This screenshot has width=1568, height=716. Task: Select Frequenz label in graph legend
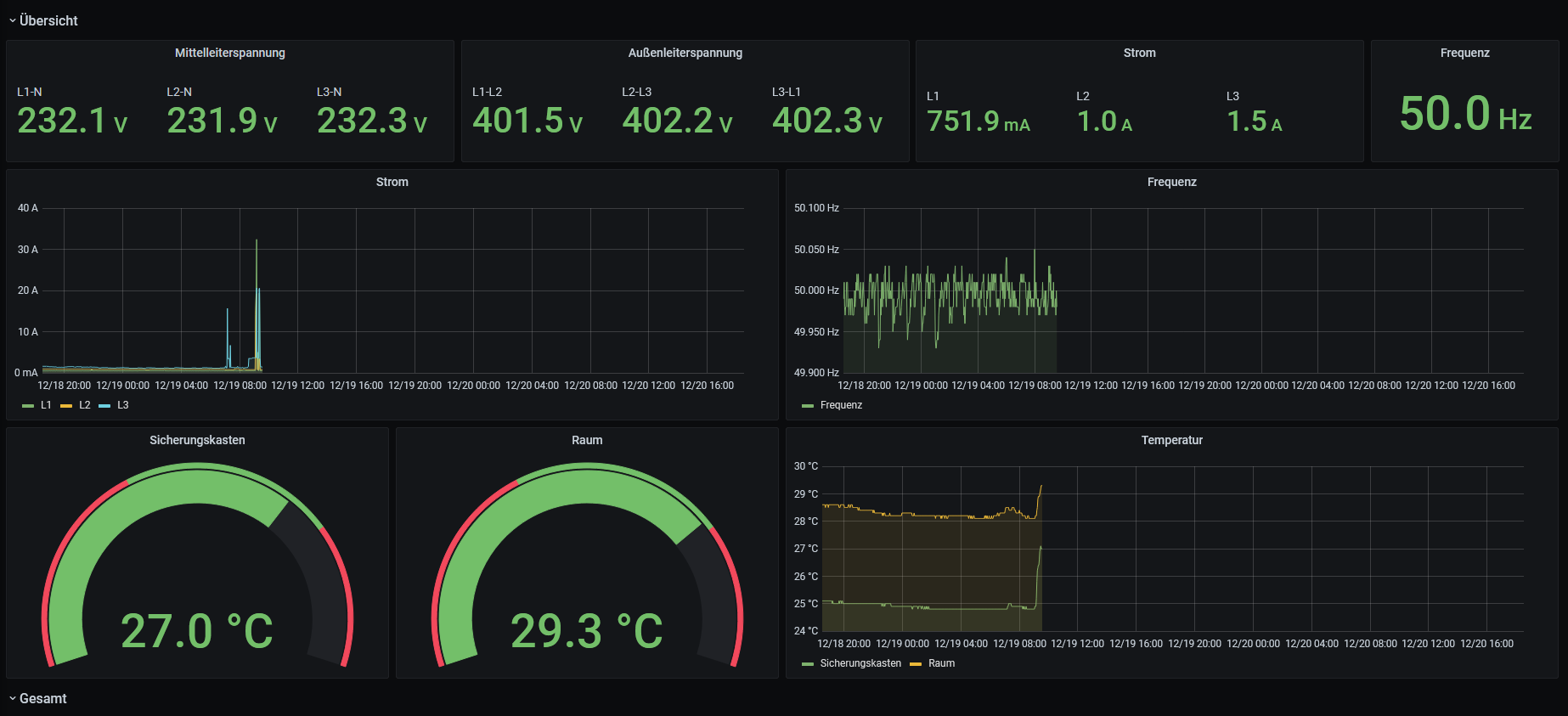click(x=841, y=405)
